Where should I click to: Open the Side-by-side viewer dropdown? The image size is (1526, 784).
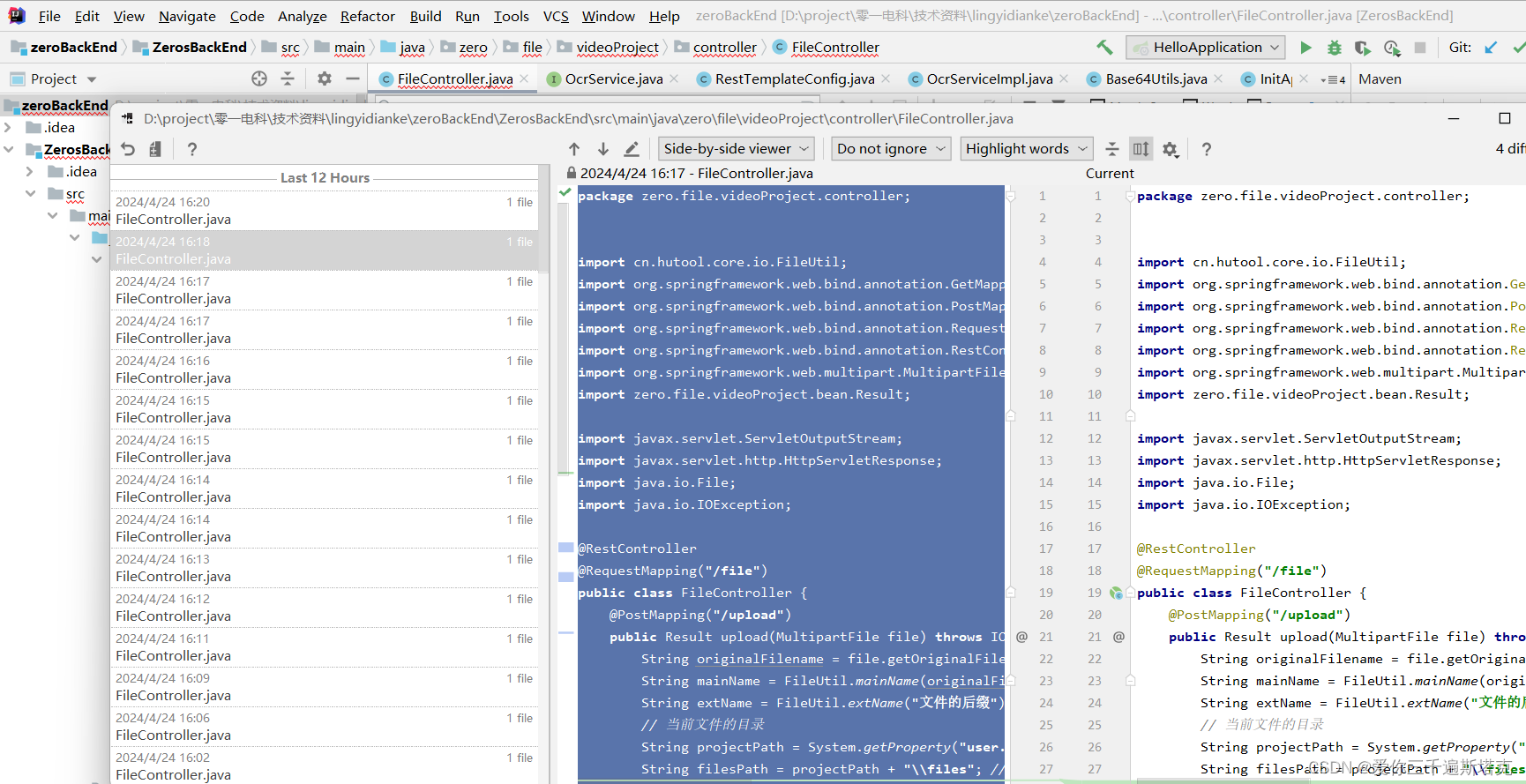(x=736, y=149)
